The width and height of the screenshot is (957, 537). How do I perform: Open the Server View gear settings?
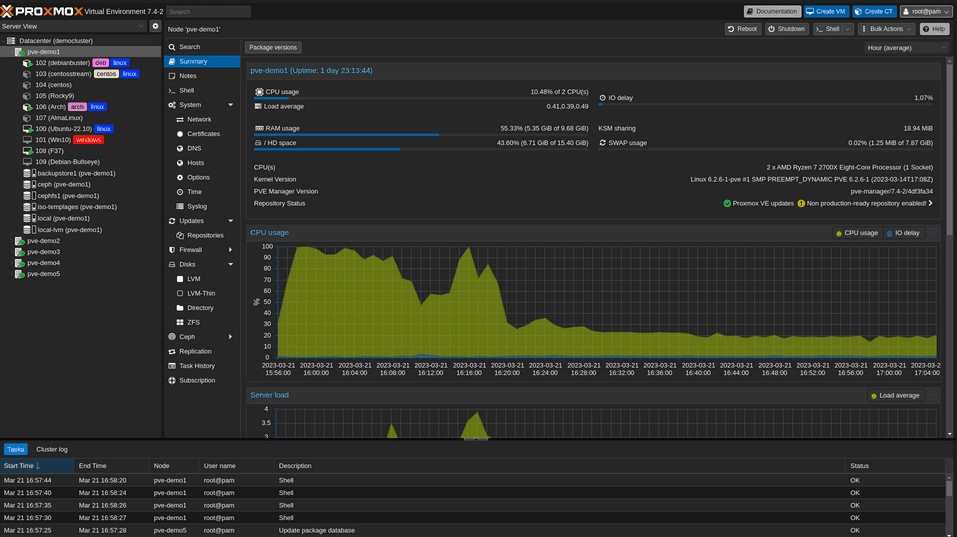(x=155, y=26)
